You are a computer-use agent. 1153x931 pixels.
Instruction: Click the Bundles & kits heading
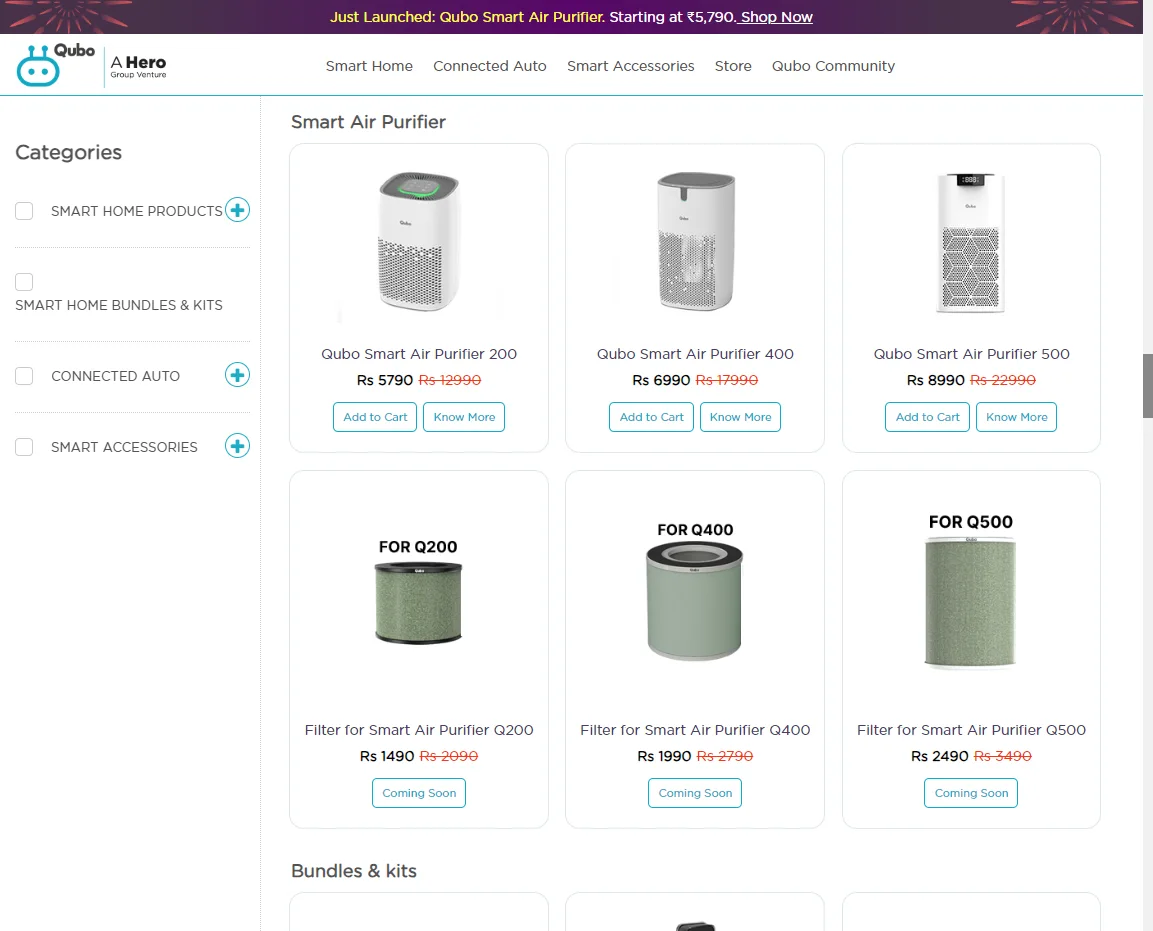[x=354, y=871]
